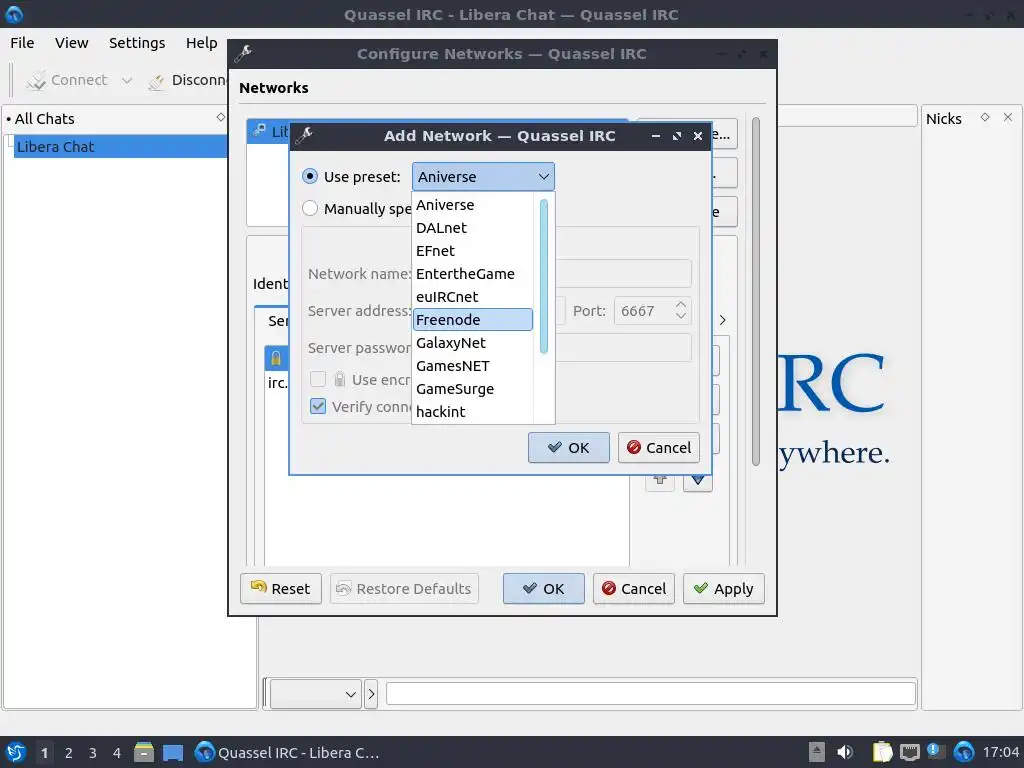1024x768 pixels.
Task: Close the Nicks panel
Action: pos(1008,117)
